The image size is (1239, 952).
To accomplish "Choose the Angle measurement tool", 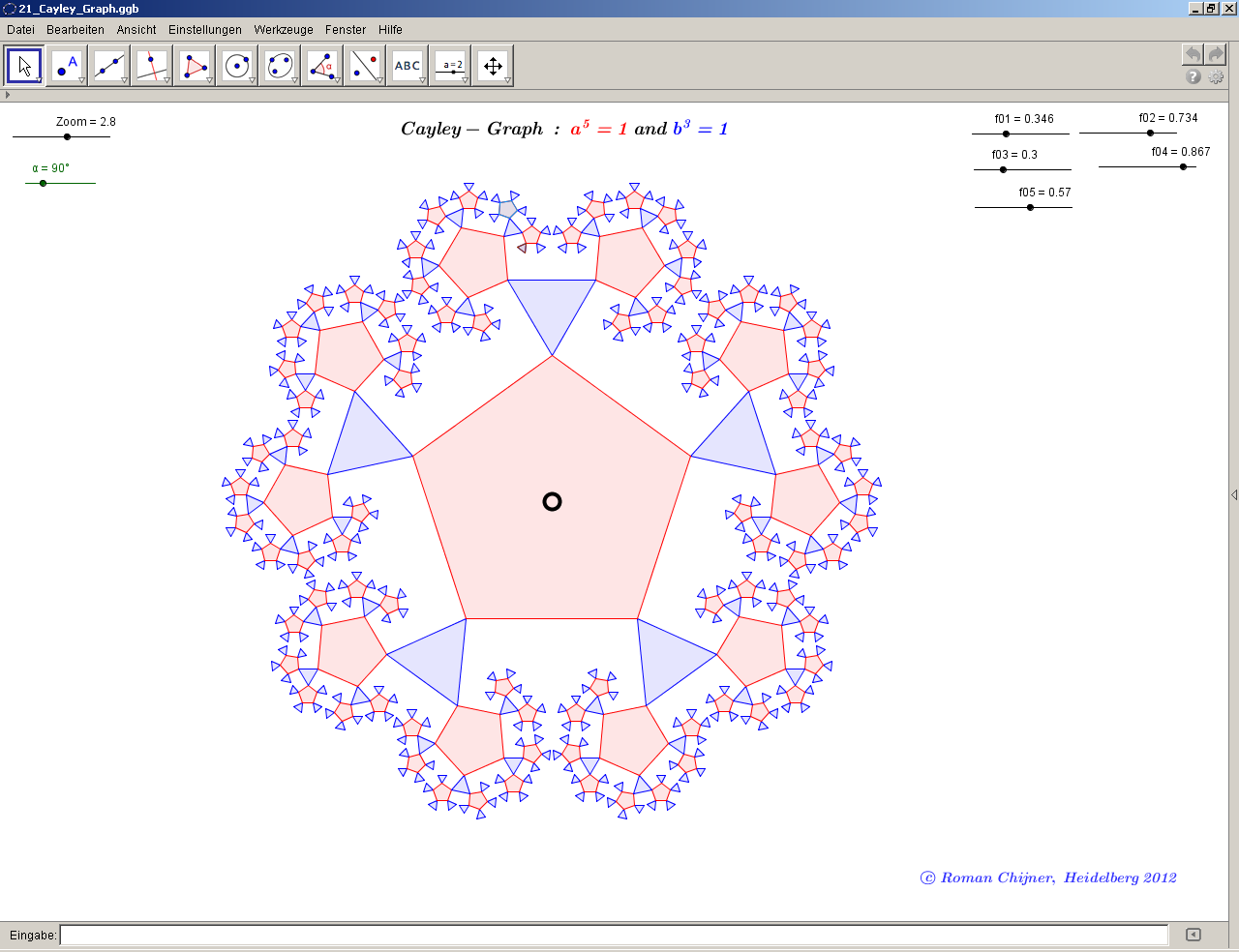I will coord(322,66).
